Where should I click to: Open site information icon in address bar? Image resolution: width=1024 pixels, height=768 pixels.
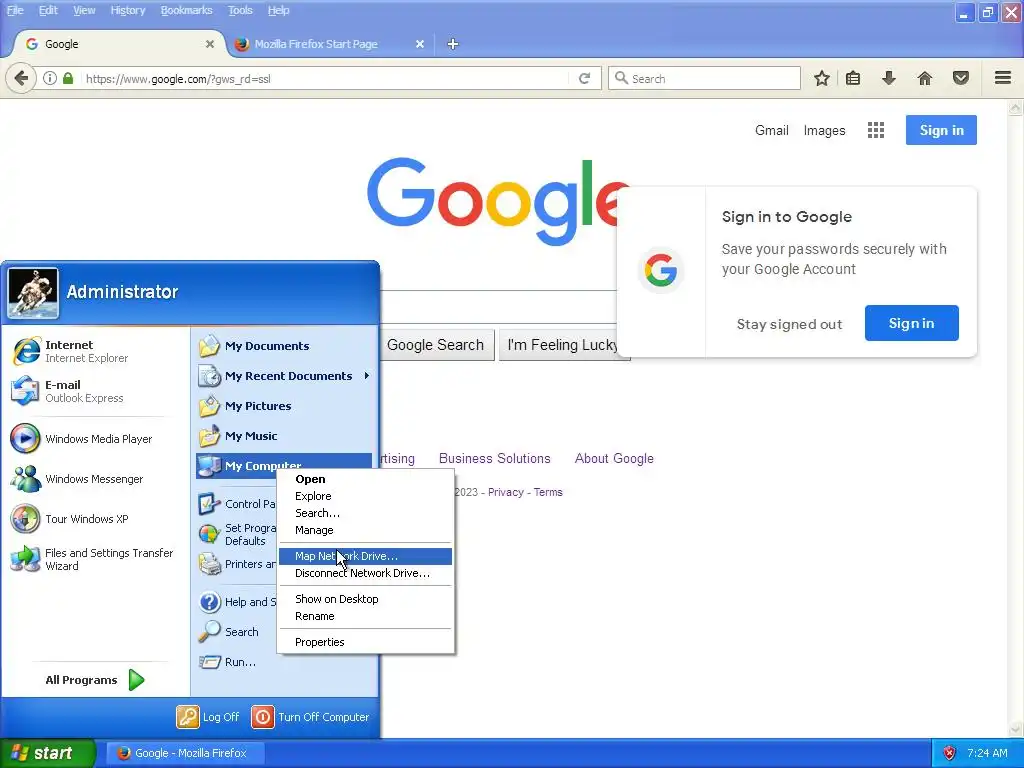[50, 78]
